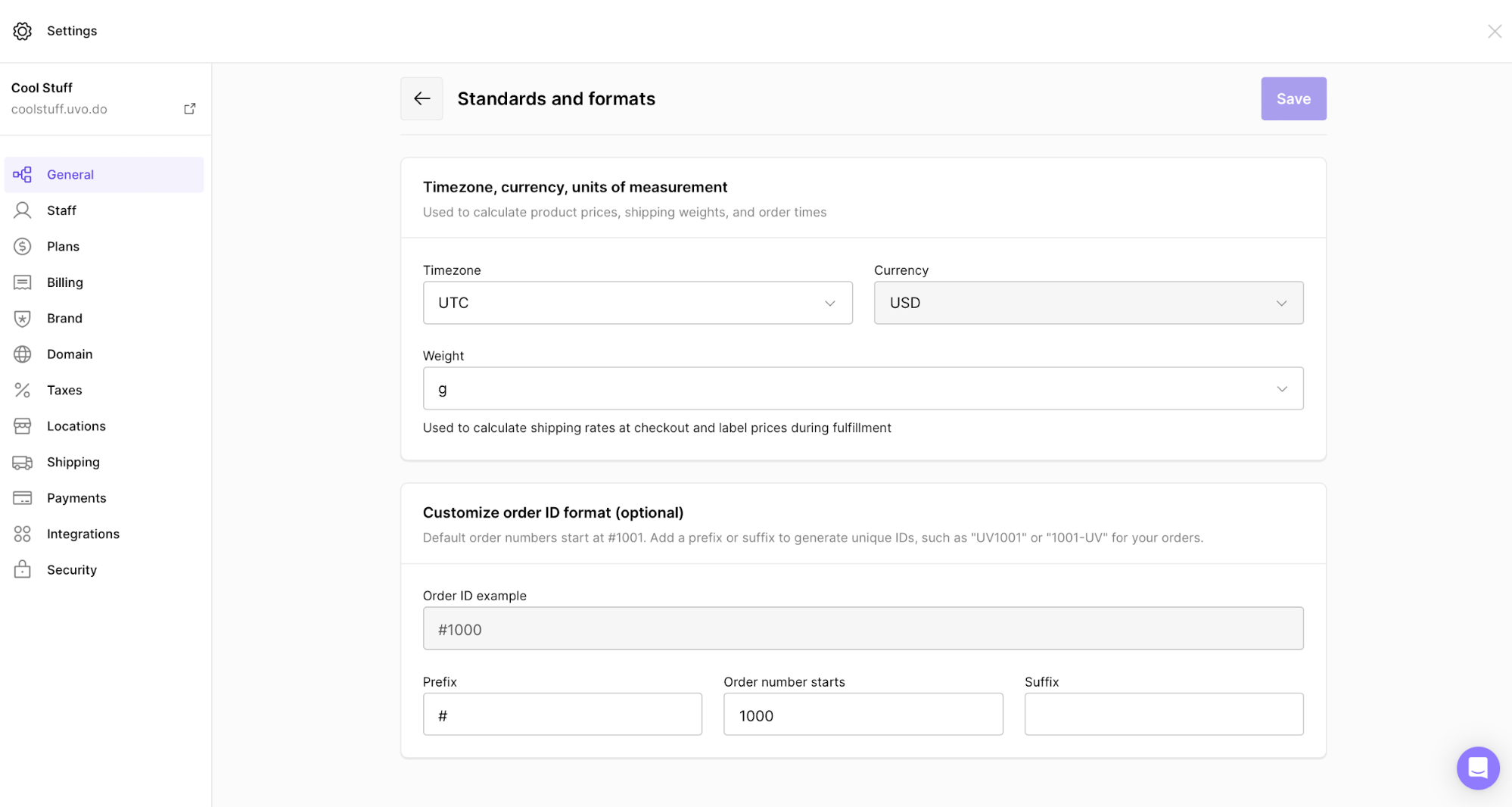
Task: Open the Payments settings section
Action: pyautogui.click(x=76, y=498)
